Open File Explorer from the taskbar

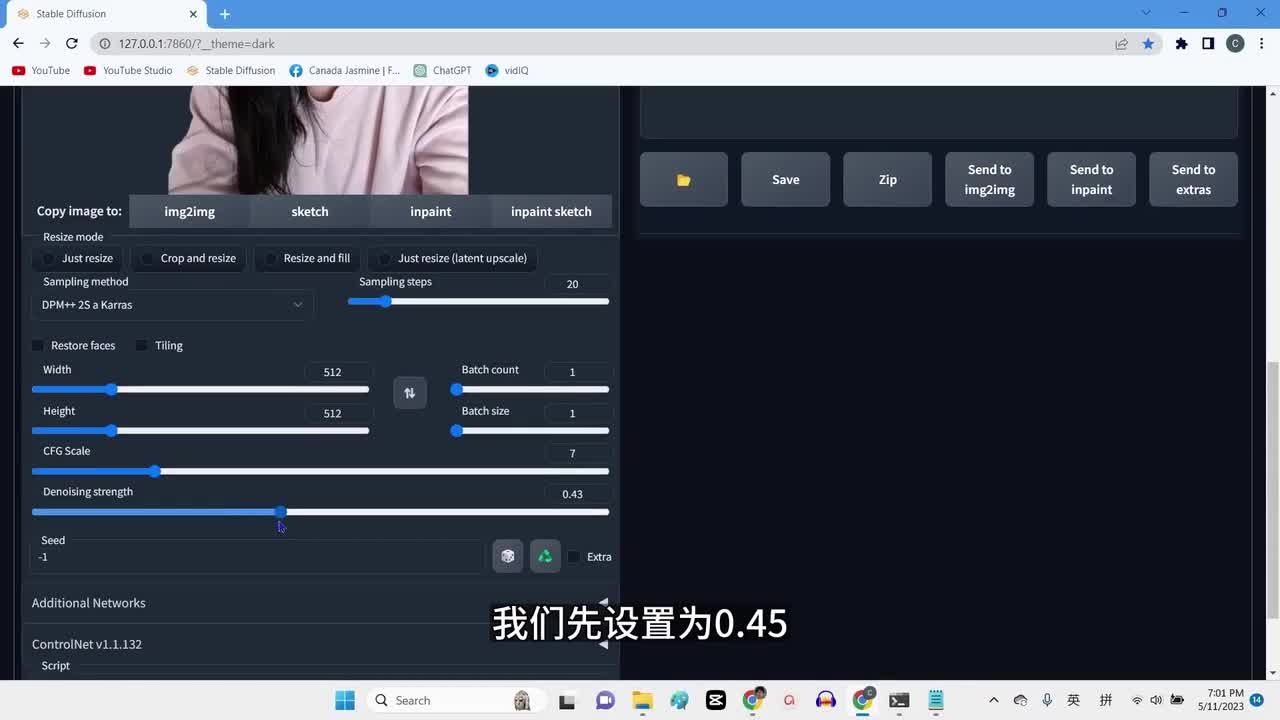641,700
